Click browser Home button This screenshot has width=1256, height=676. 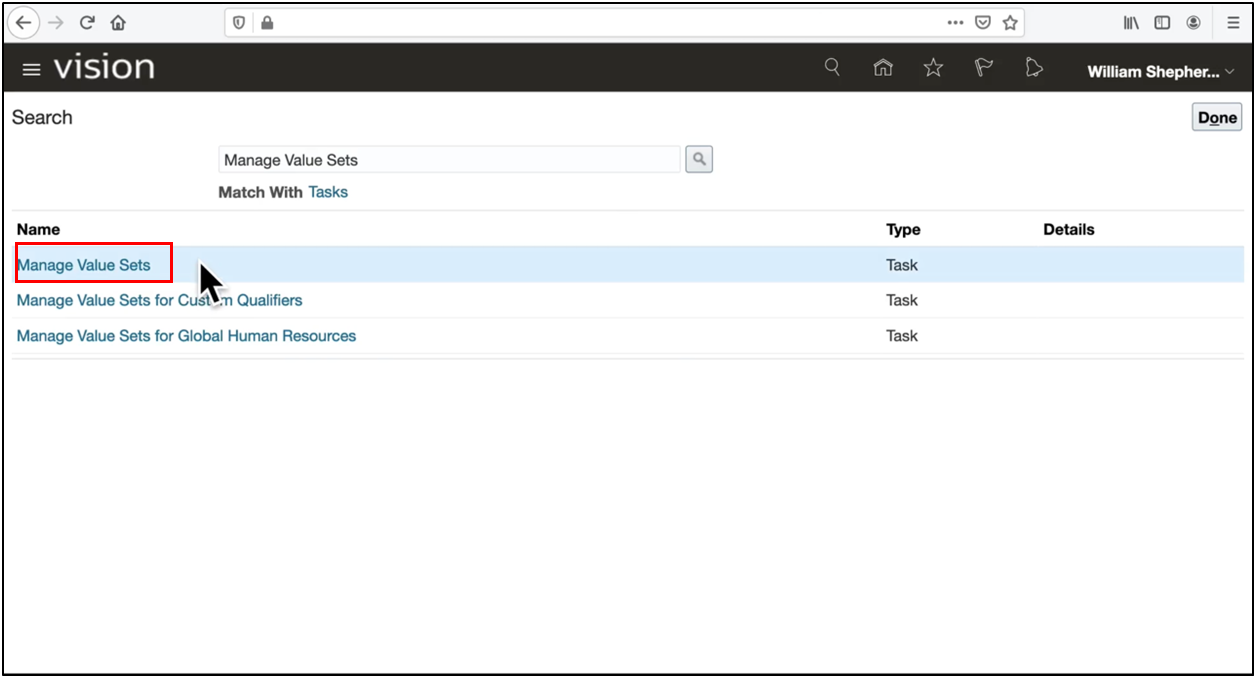(x=118, y=22)
